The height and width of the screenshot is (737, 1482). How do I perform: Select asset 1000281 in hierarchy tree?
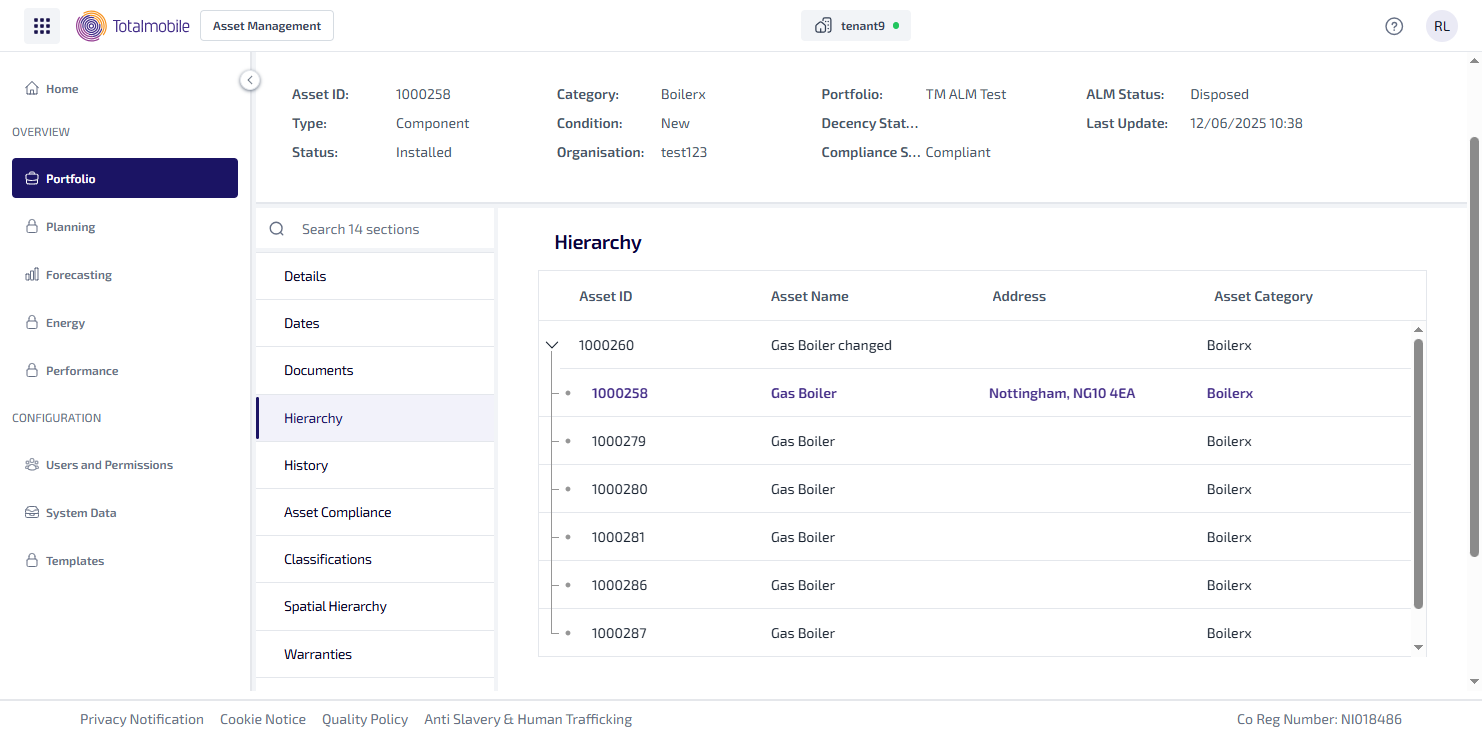click(x=618, y=537)
